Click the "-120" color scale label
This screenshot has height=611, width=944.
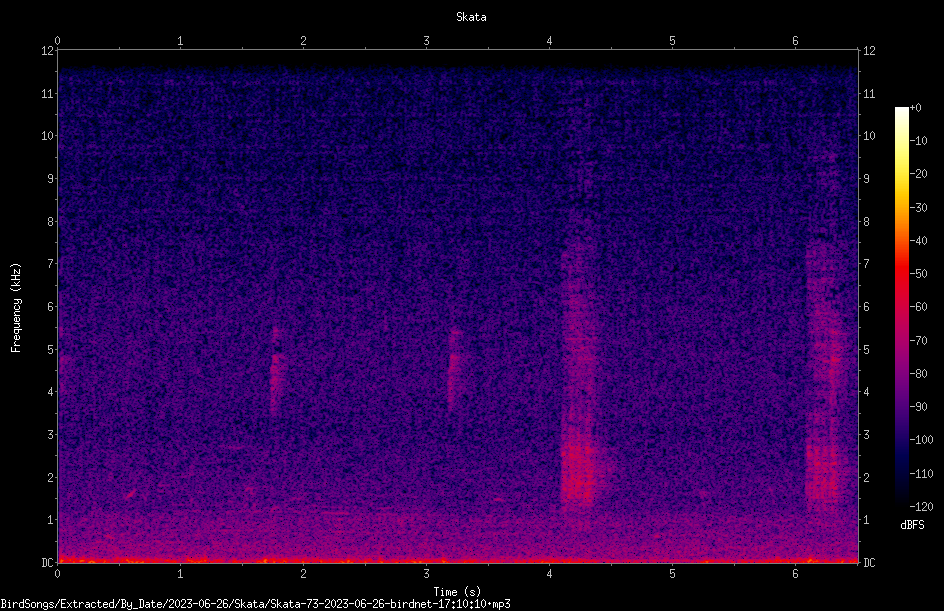click(x=921, y=507)
